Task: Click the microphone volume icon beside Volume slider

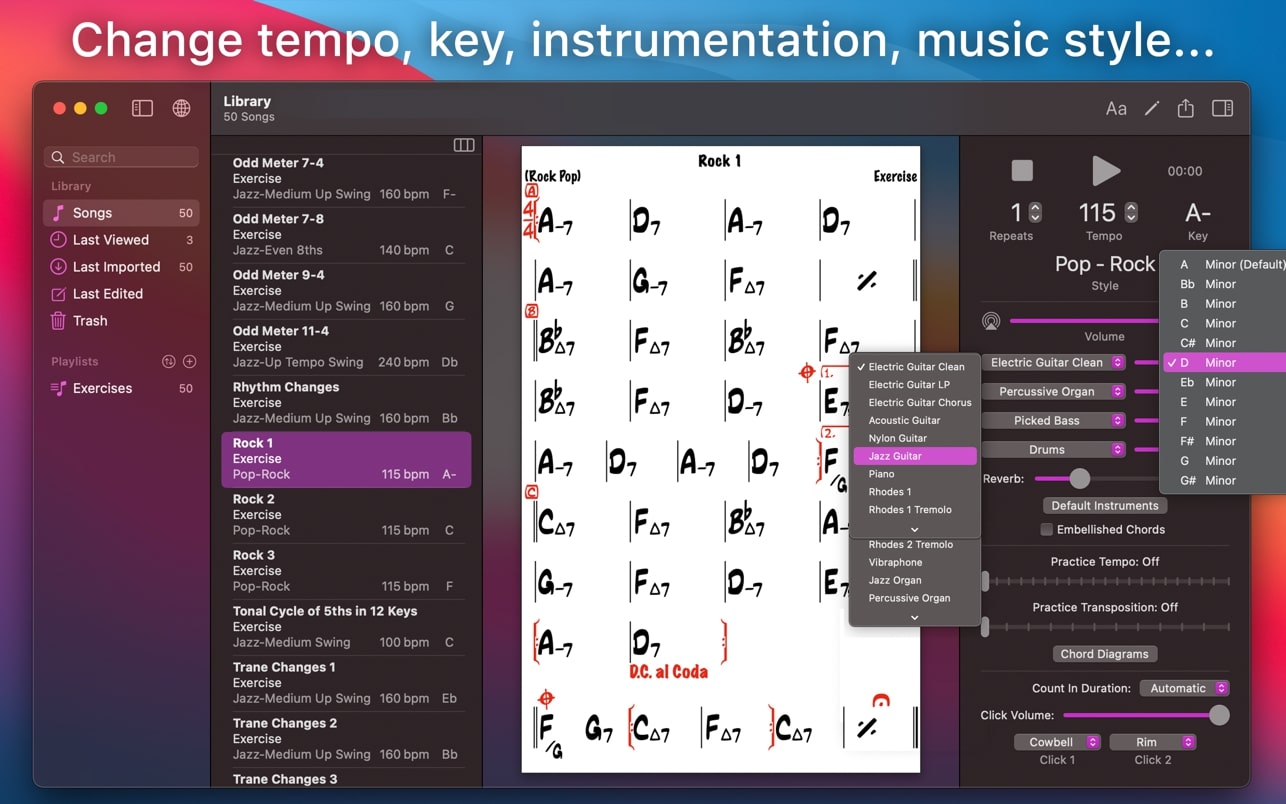Action: pyautogui.click(x=991, y=321)
